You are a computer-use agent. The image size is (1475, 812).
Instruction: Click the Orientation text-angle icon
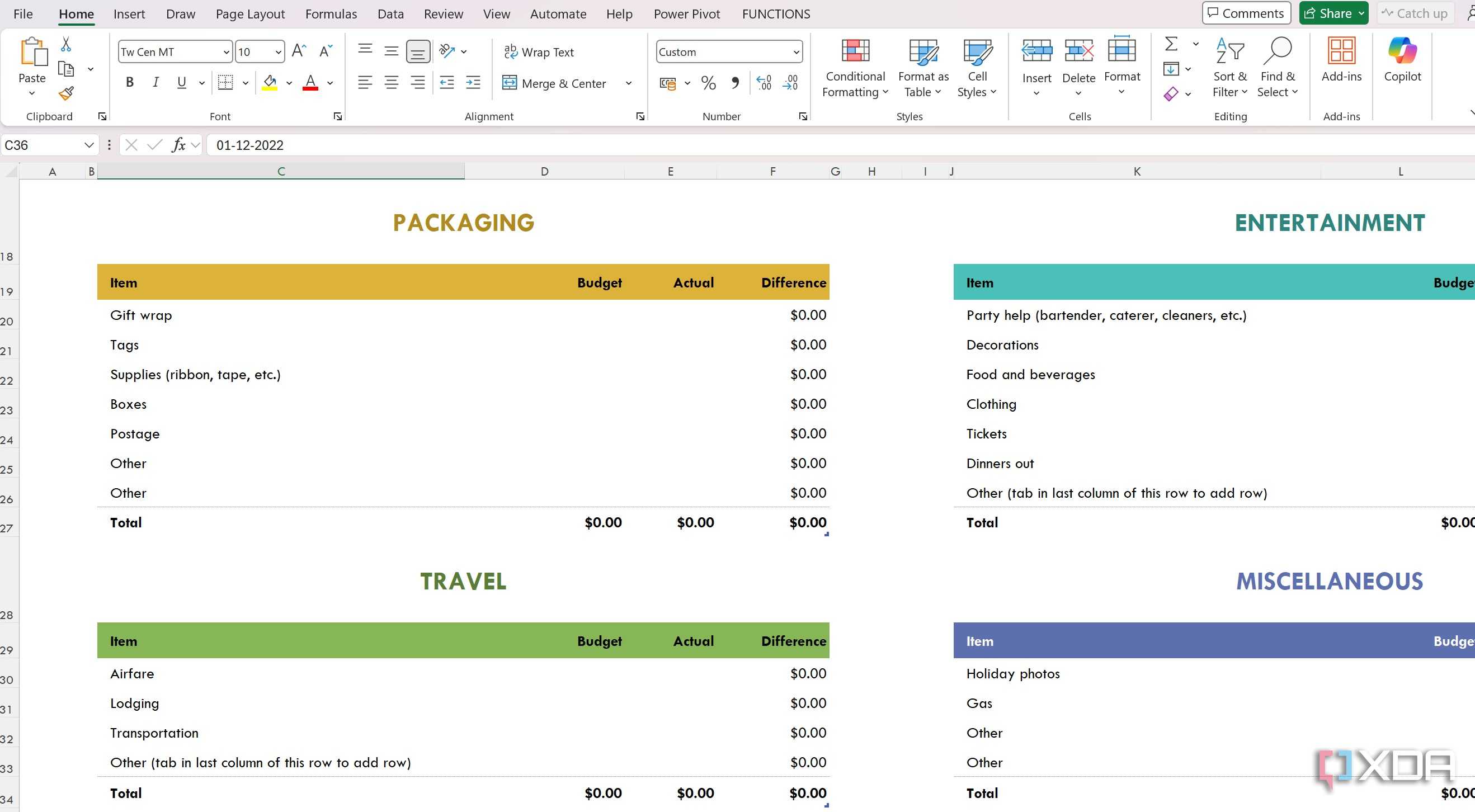click(447, 51)
